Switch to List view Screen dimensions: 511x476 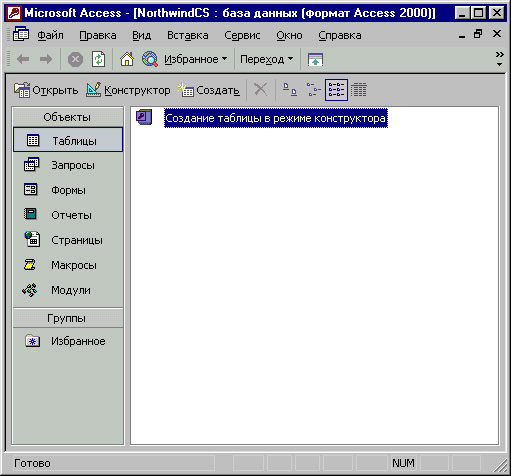click(x=336, y=90)
